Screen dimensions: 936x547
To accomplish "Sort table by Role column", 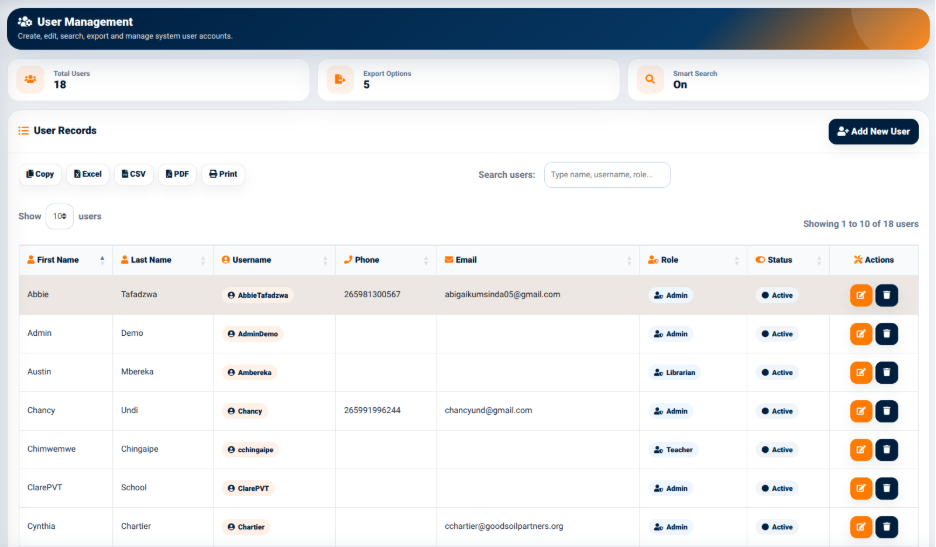I will click(x=693, y=260).
